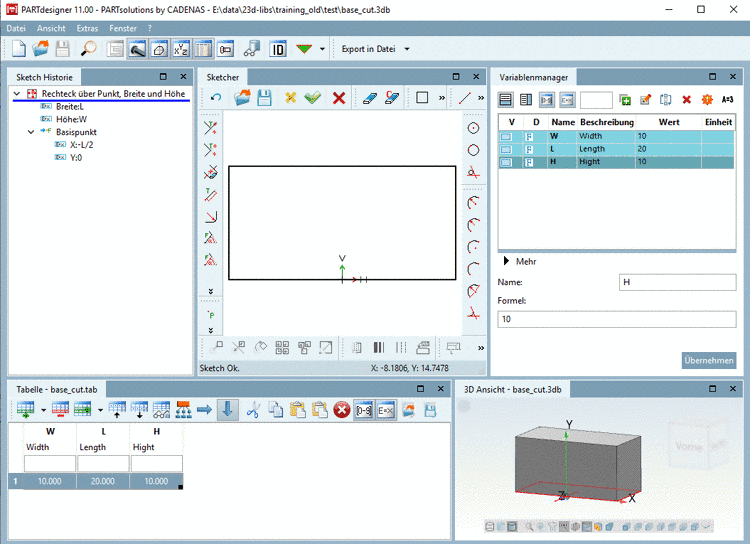Click the ID button in main toolbar
This screenshot has height=544, width=750.
click(x=277, y=48)
